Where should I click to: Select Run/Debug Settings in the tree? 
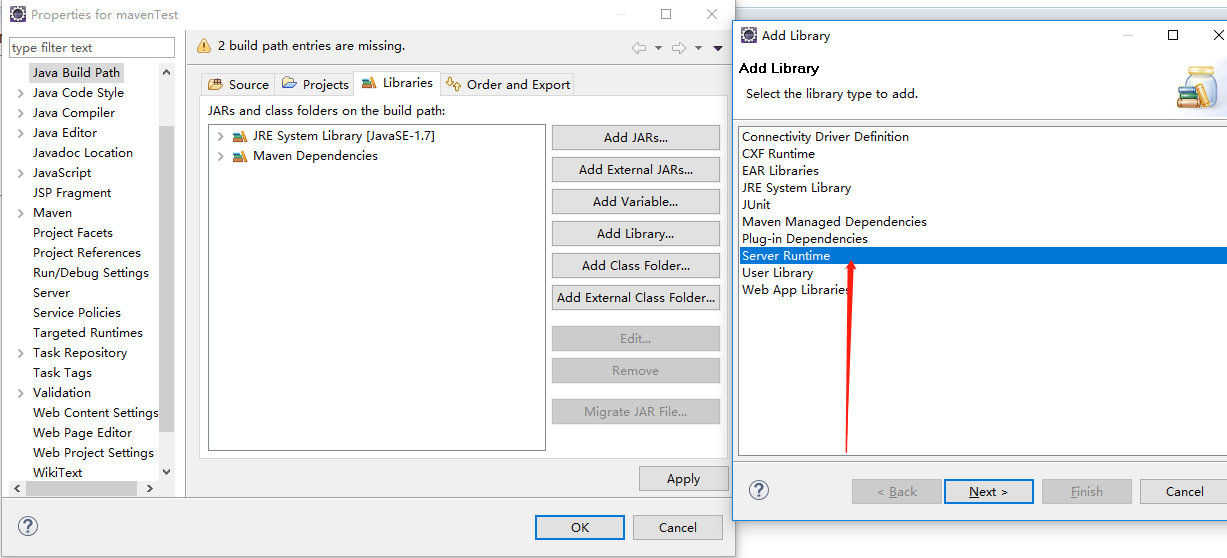91,273
